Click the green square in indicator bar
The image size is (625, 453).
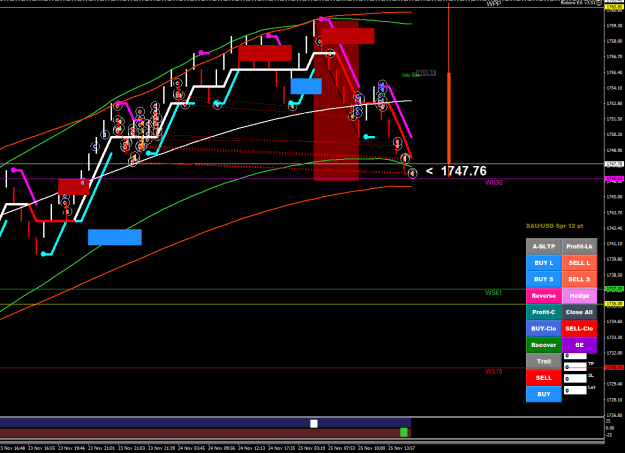pyautogui.click(x=404, y=432)
